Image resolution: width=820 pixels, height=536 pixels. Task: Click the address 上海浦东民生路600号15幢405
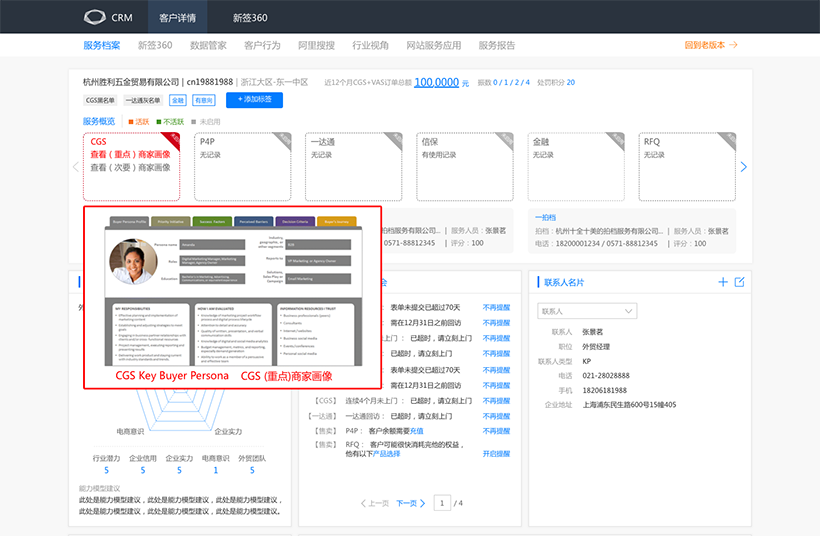click(629, 405)
